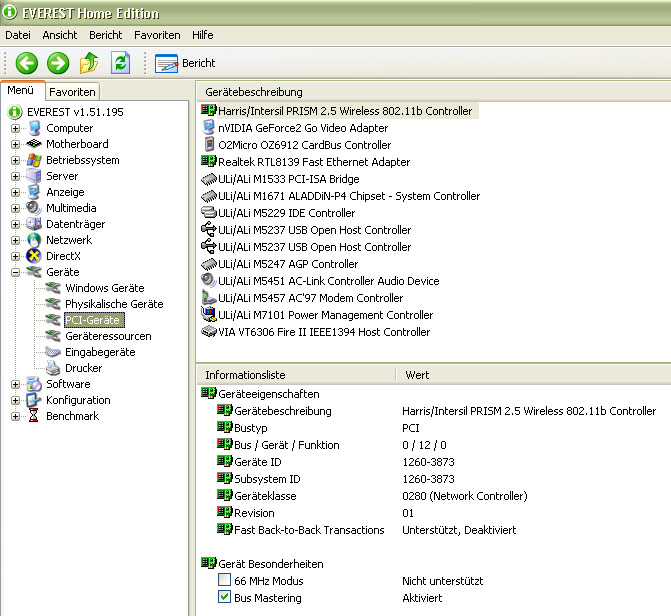Image resolution: width=671 pixels, height=616 pixels.
Task: Click the Multimedia speaker icon in tree
Action: (x=34, y=208)
